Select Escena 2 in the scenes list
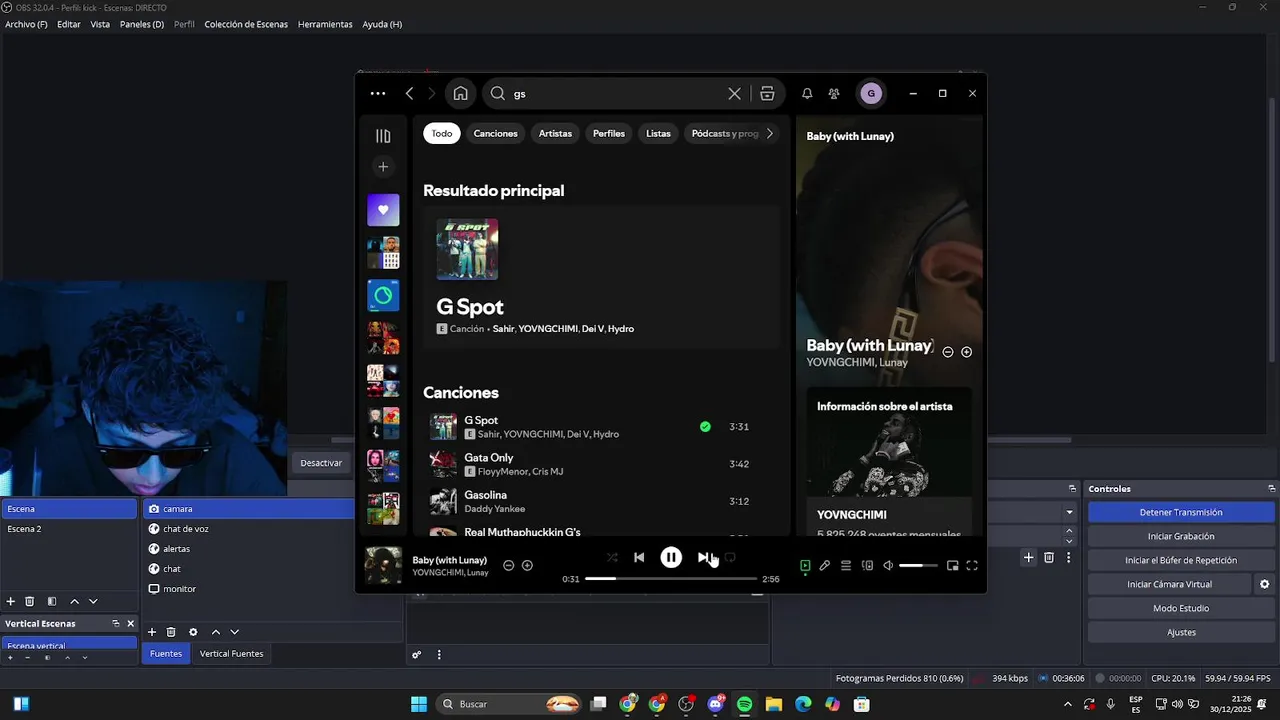 pyautogui.click(x=68, y=529)
